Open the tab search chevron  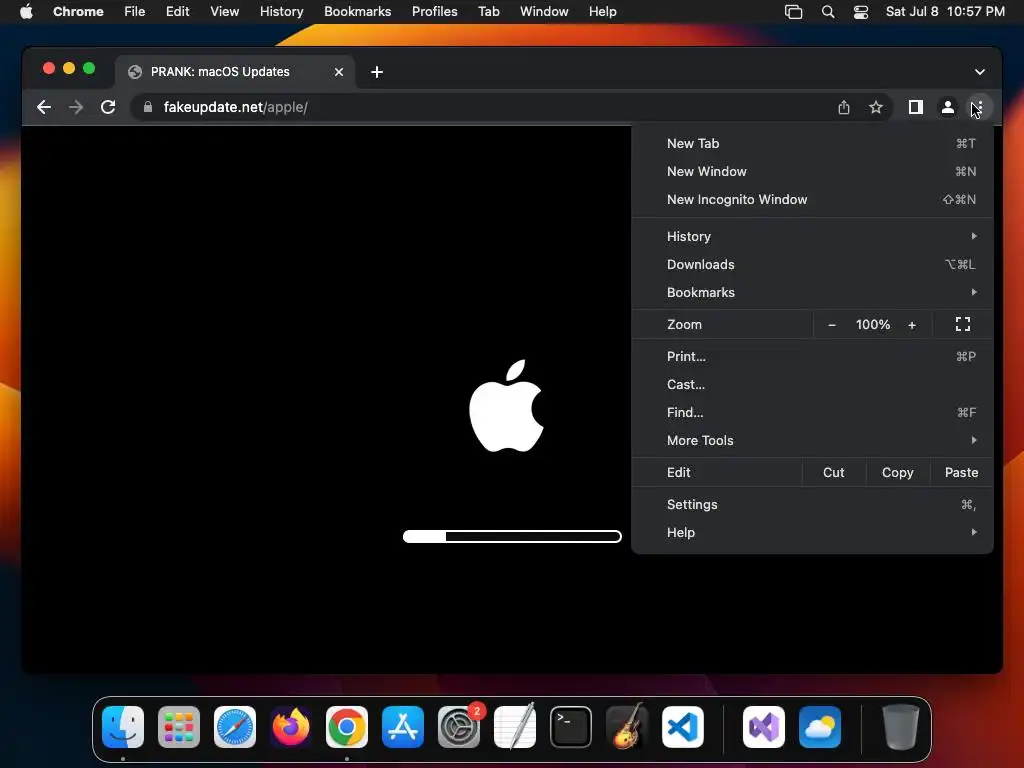click(x=980, y=72)
